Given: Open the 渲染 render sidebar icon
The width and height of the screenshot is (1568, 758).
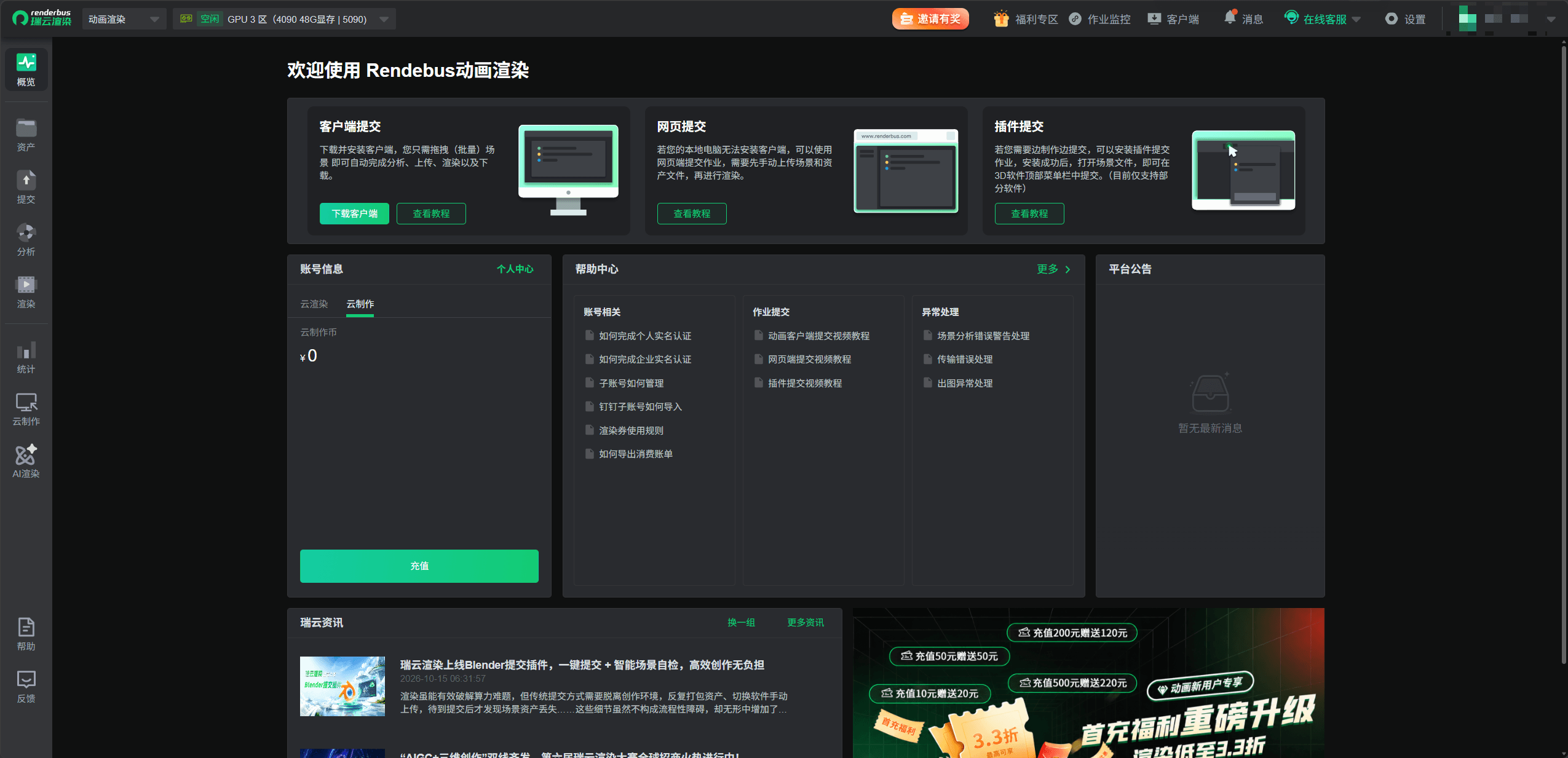Looking at the screenshot, I should [x=26, y=291].
